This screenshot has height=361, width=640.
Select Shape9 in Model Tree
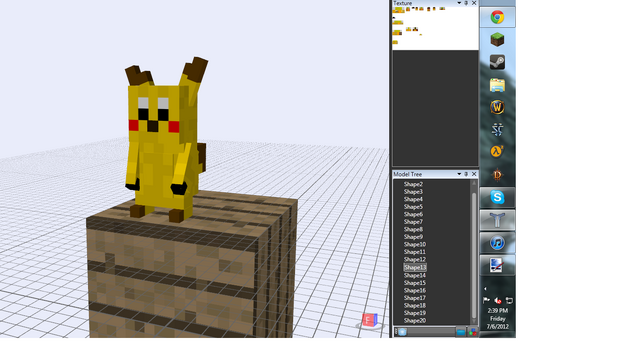pos(413,237)
